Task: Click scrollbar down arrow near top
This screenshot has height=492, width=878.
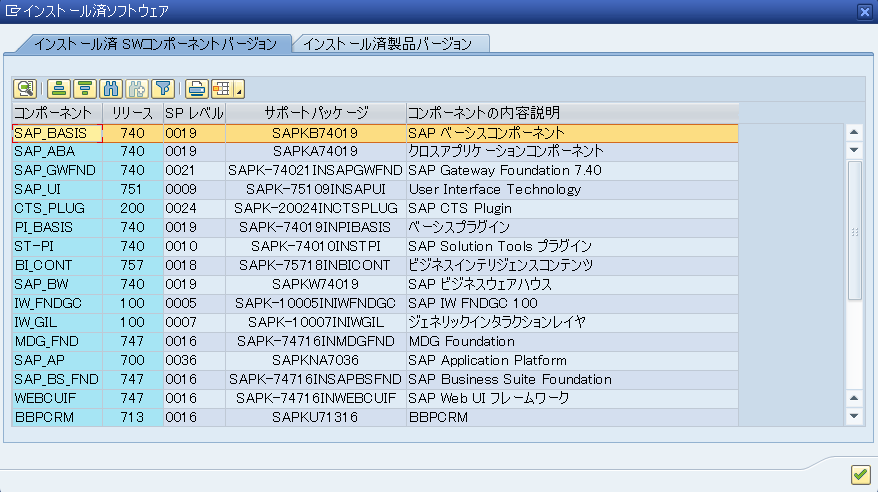Action: [x=854, y=150]
